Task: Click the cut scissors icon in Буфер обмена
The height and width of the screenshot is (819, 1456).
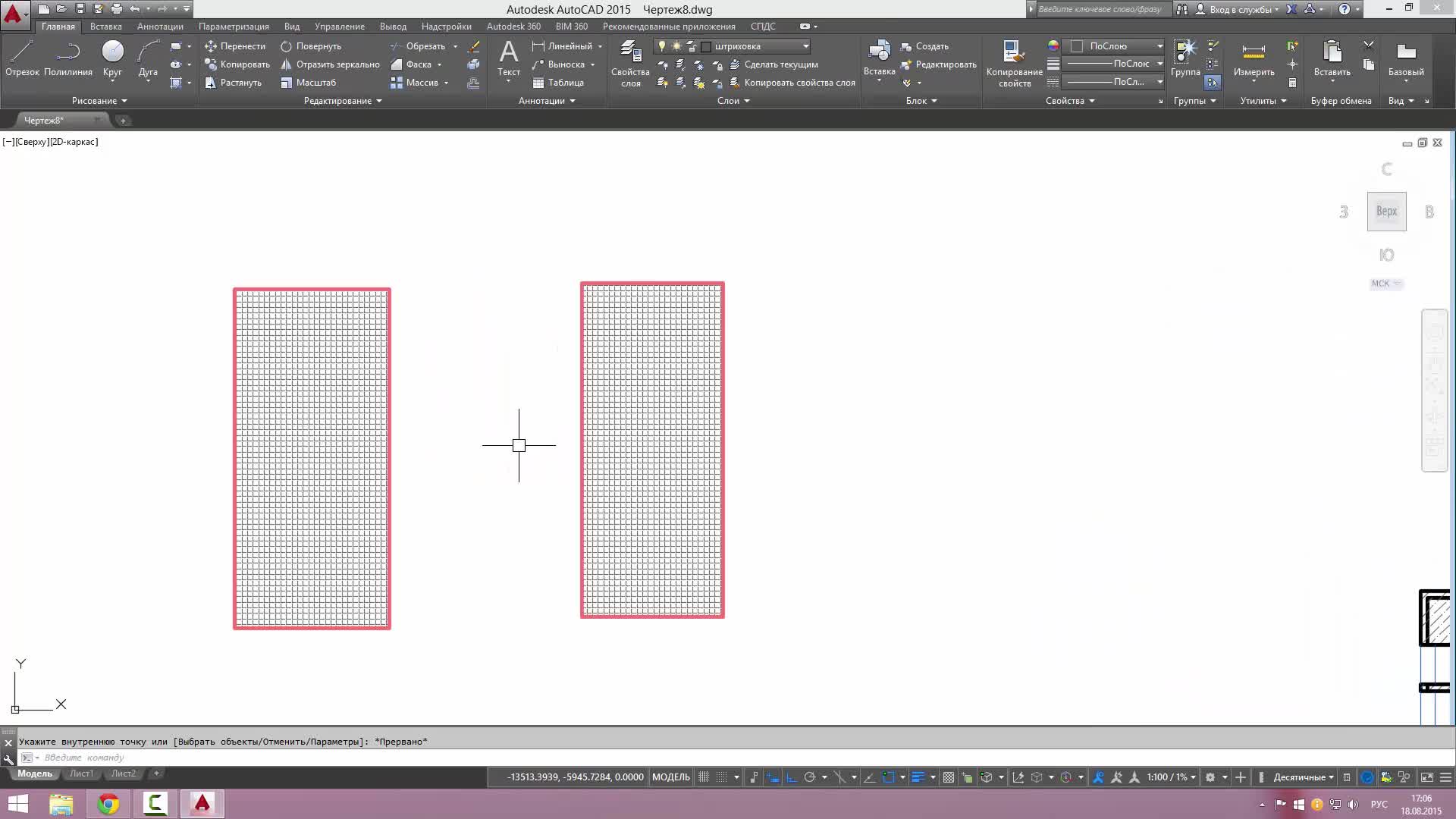Action: tap(1368, 46)
